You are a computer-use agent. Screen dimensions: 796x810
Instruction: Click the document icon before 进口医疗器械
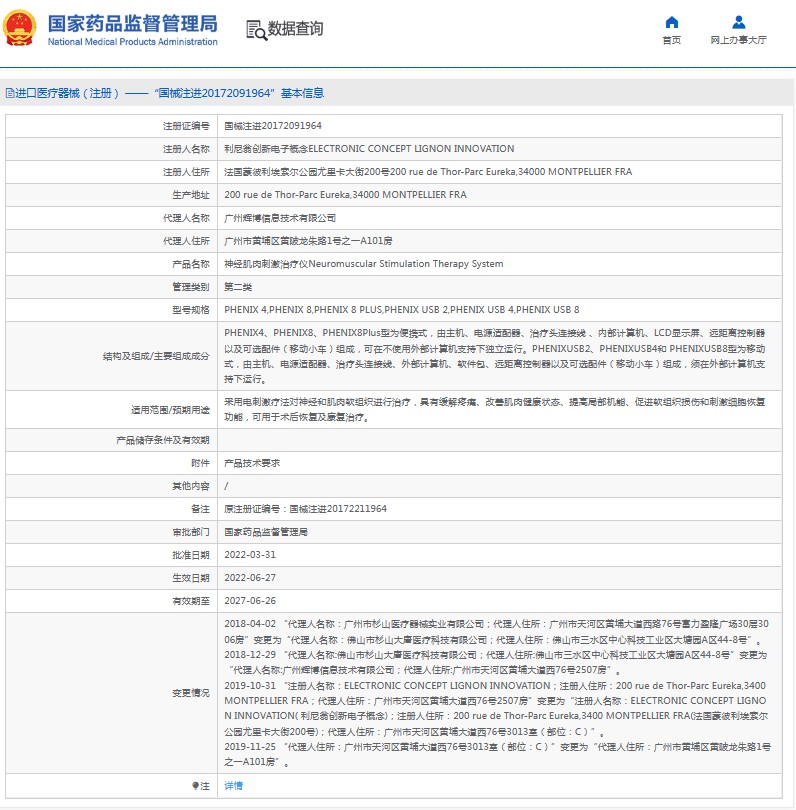[x=10, y=93]
